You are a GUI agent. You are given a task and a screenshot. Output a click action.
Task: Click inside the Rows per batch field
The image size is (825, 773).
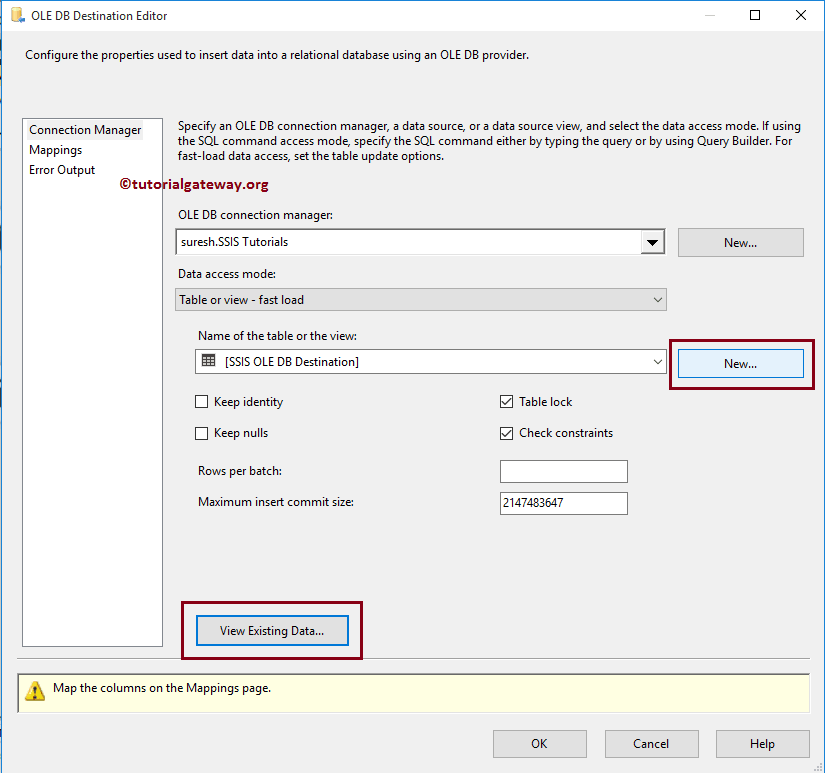pyautogui.click(x=563, y=471)
